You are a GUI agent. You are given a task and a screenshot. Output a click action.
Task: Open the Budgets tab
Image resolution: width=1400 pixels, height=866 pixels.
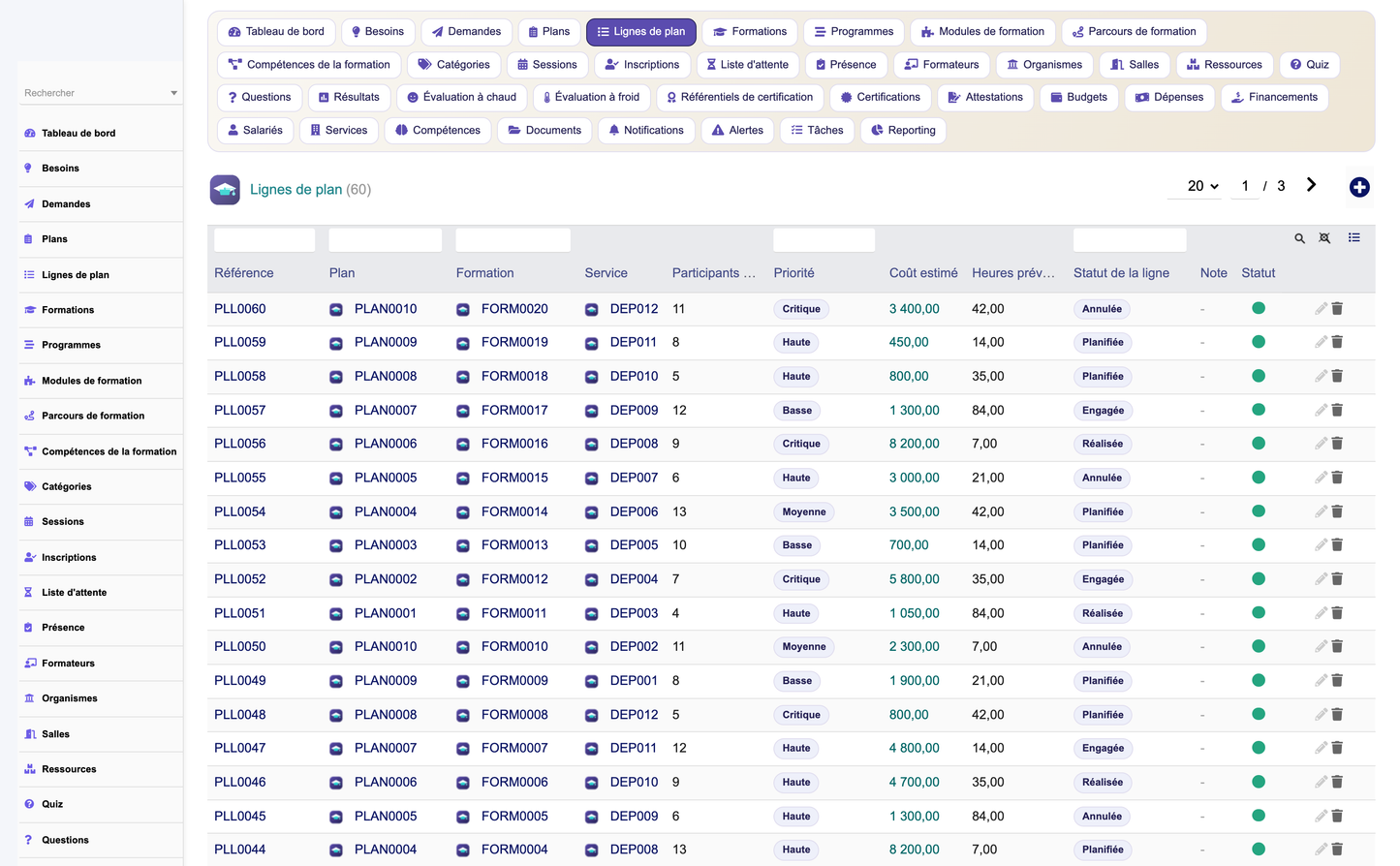1078,97
